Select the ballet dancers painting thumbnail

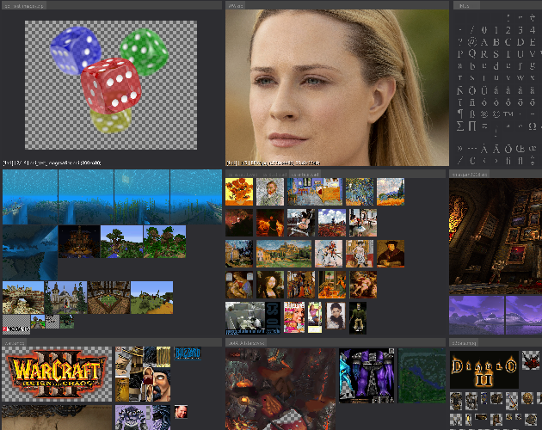click(x=363, y=223)
